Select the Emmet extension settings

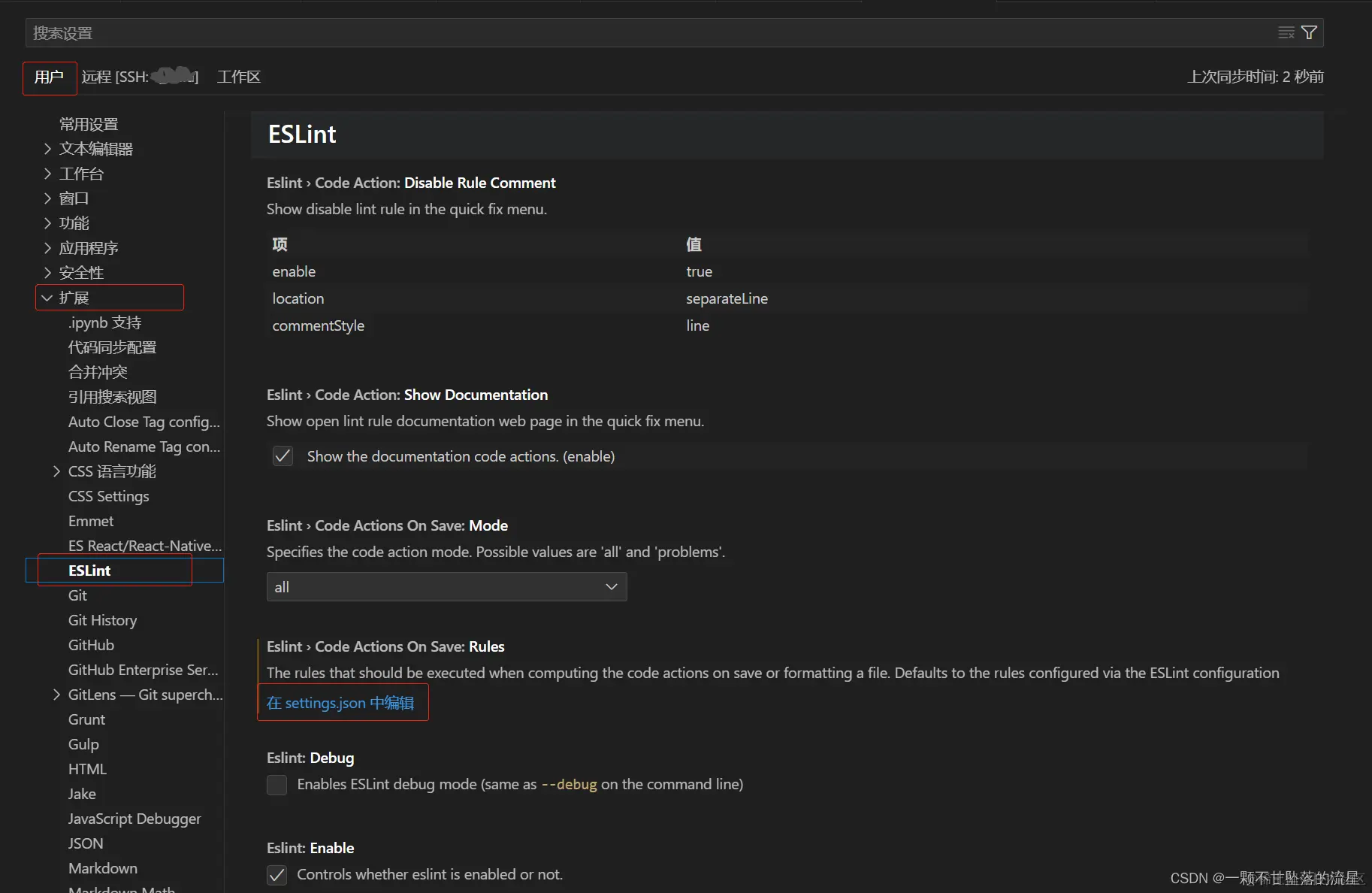[91, 521]
